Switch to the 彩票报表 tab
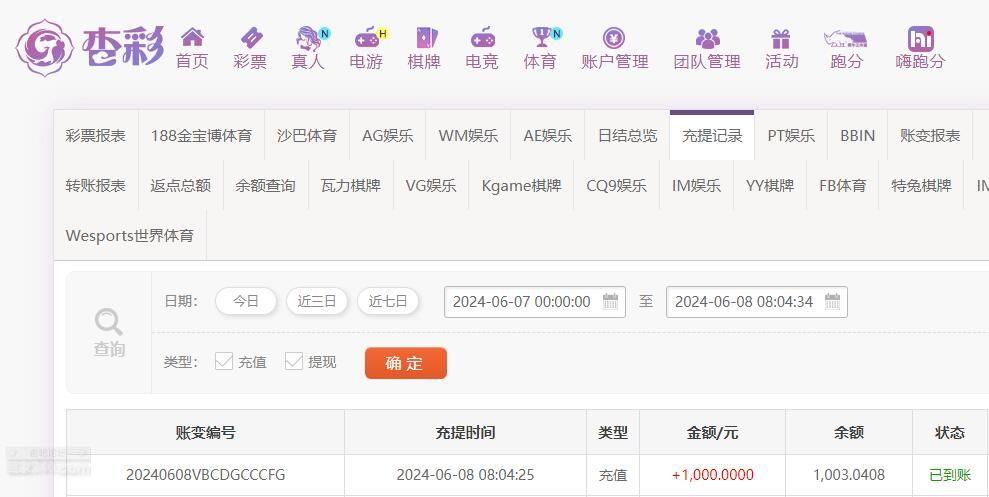 click(95, 136)
